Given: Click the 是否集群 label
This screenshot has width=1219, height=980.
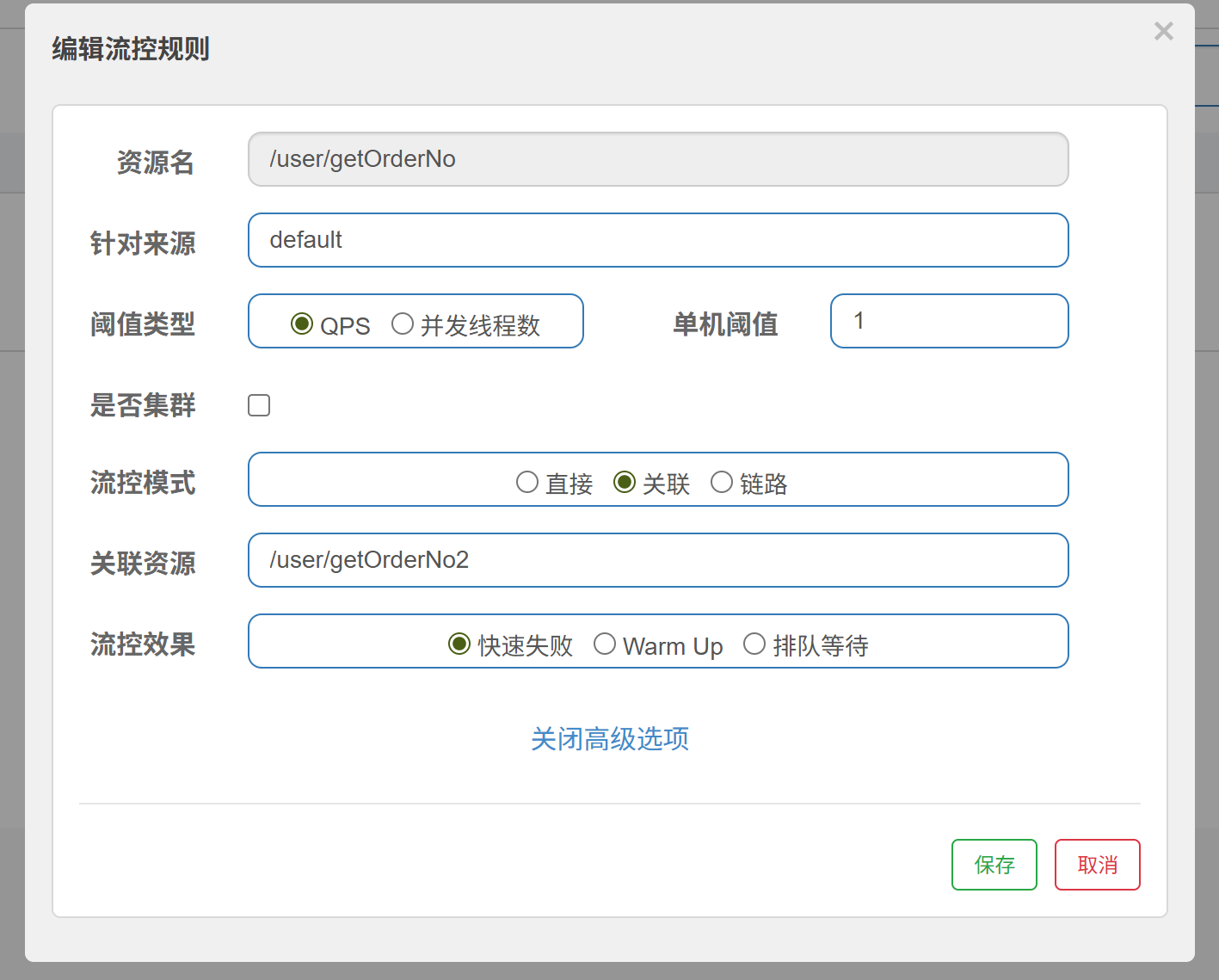Looking at the screenshot, I should click(143, 405).
